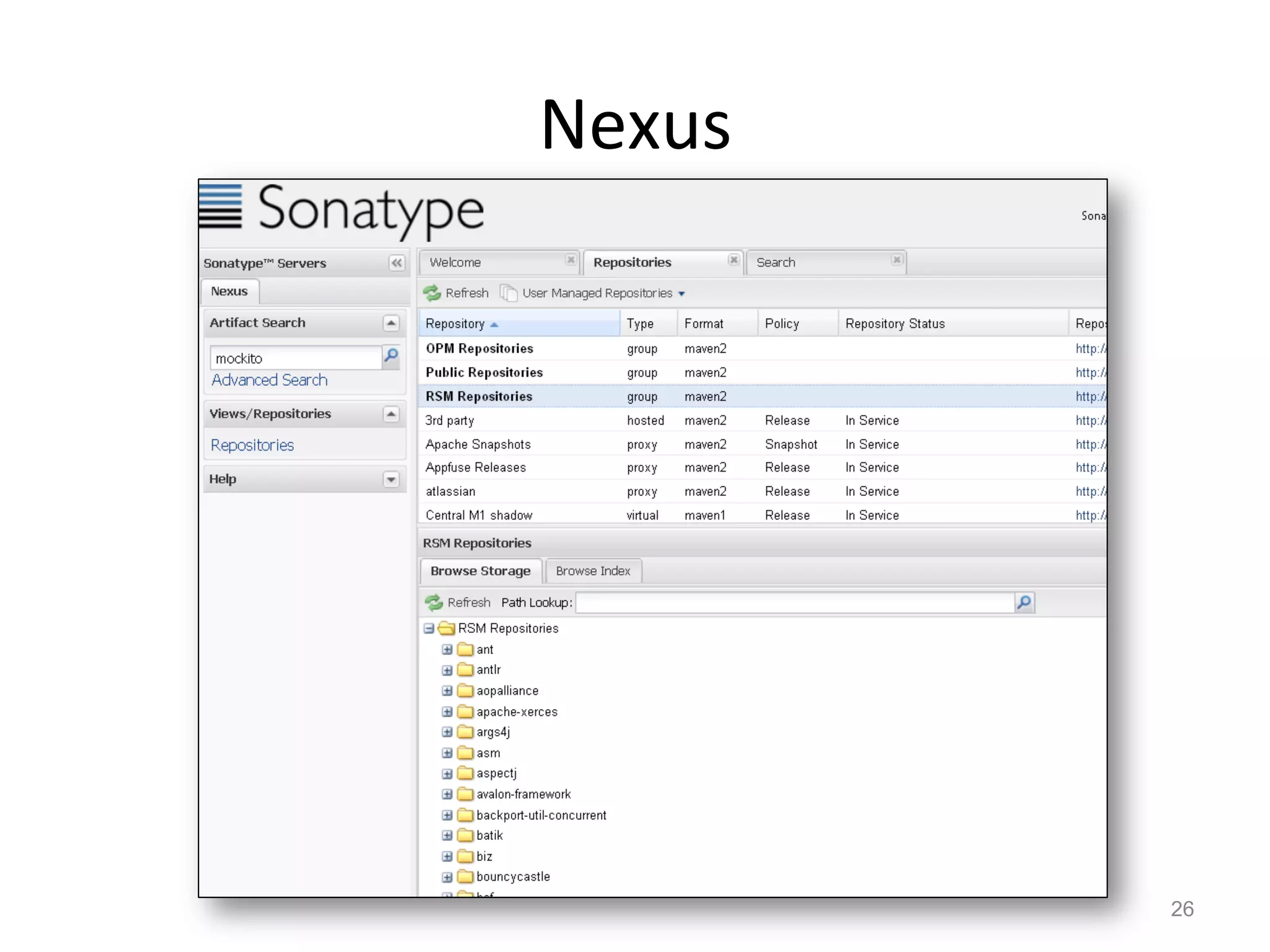Close the Search tab
Image resolution: width=1270 pixels, height=952 pixels.
coord(896,260)
